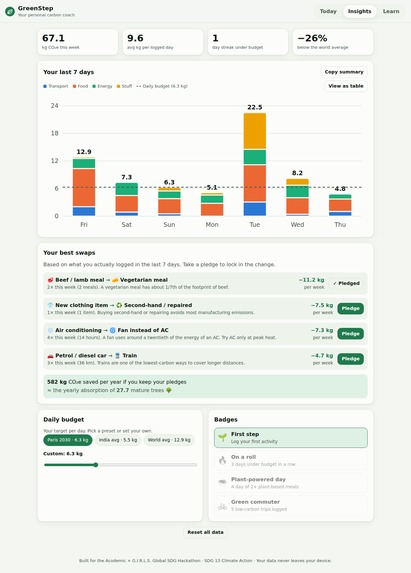Click the Friday bar's orange Food segment

click(84, 187)
